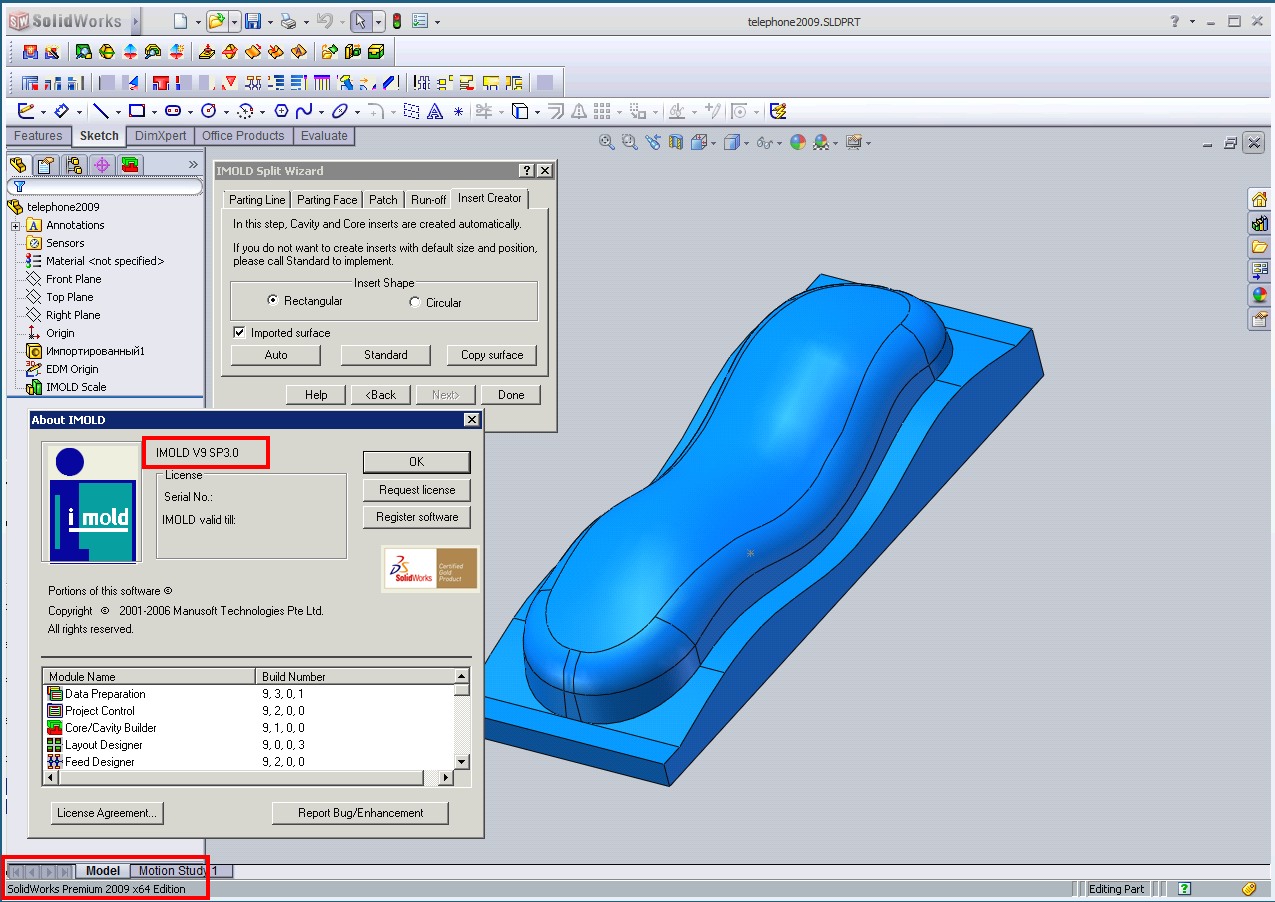This screenshot has height=902, width=1275.
Task: Uncheck the Imported surface checkbox
Action: pos(239,332)
